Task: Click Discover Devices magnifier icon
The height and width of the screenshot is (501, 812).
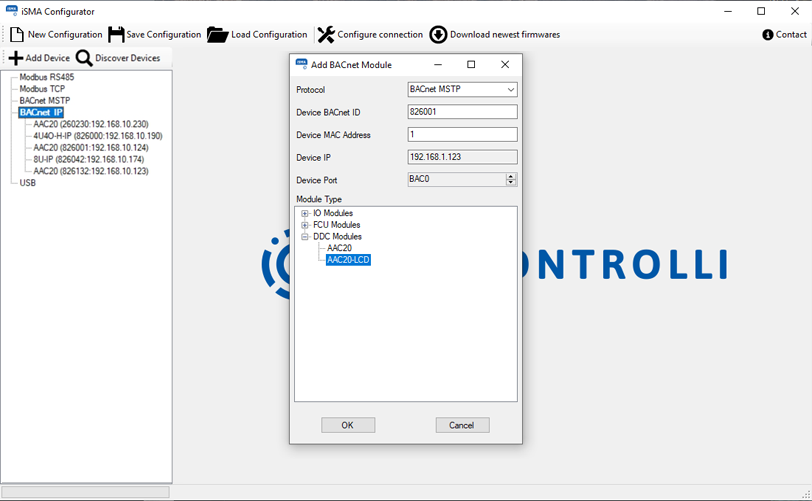Action: click(84, 59)
